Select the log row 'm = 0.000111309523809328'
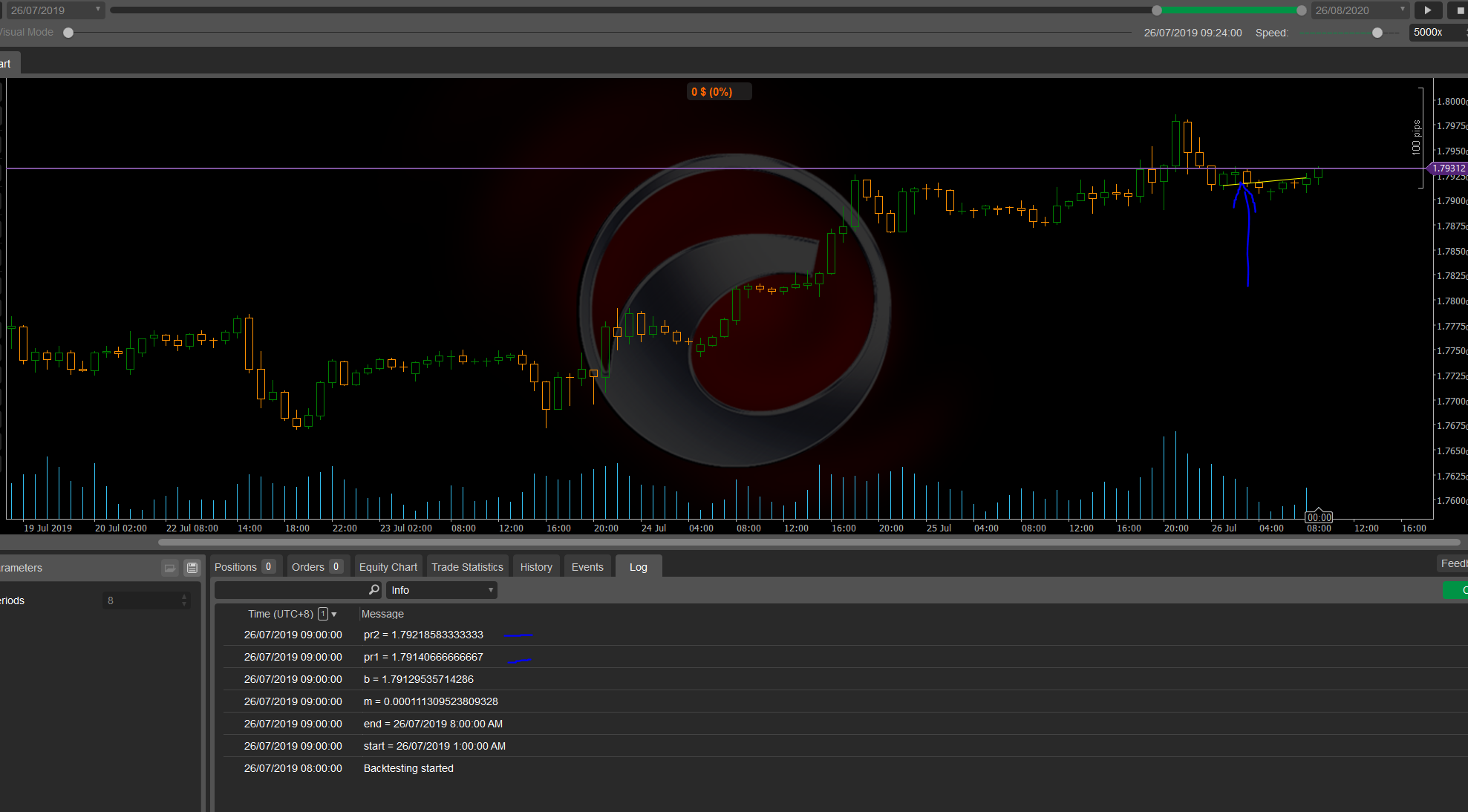Image resolution: width=1468 pixels, height=812 pixels. click(x=845, y=701)
